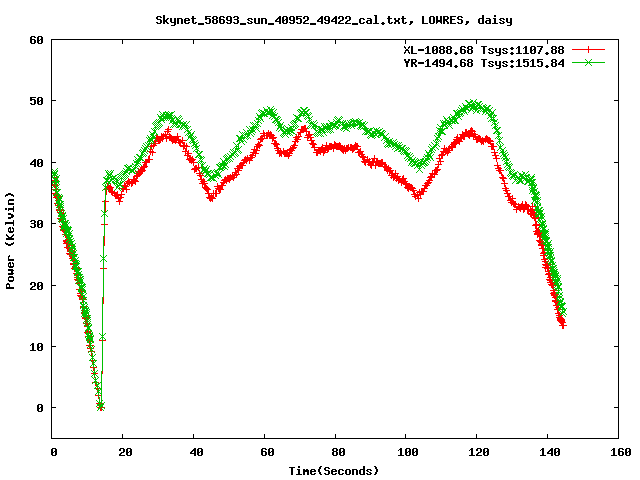Click the curve's lowest point near zero Kelvin

point(100,406)
